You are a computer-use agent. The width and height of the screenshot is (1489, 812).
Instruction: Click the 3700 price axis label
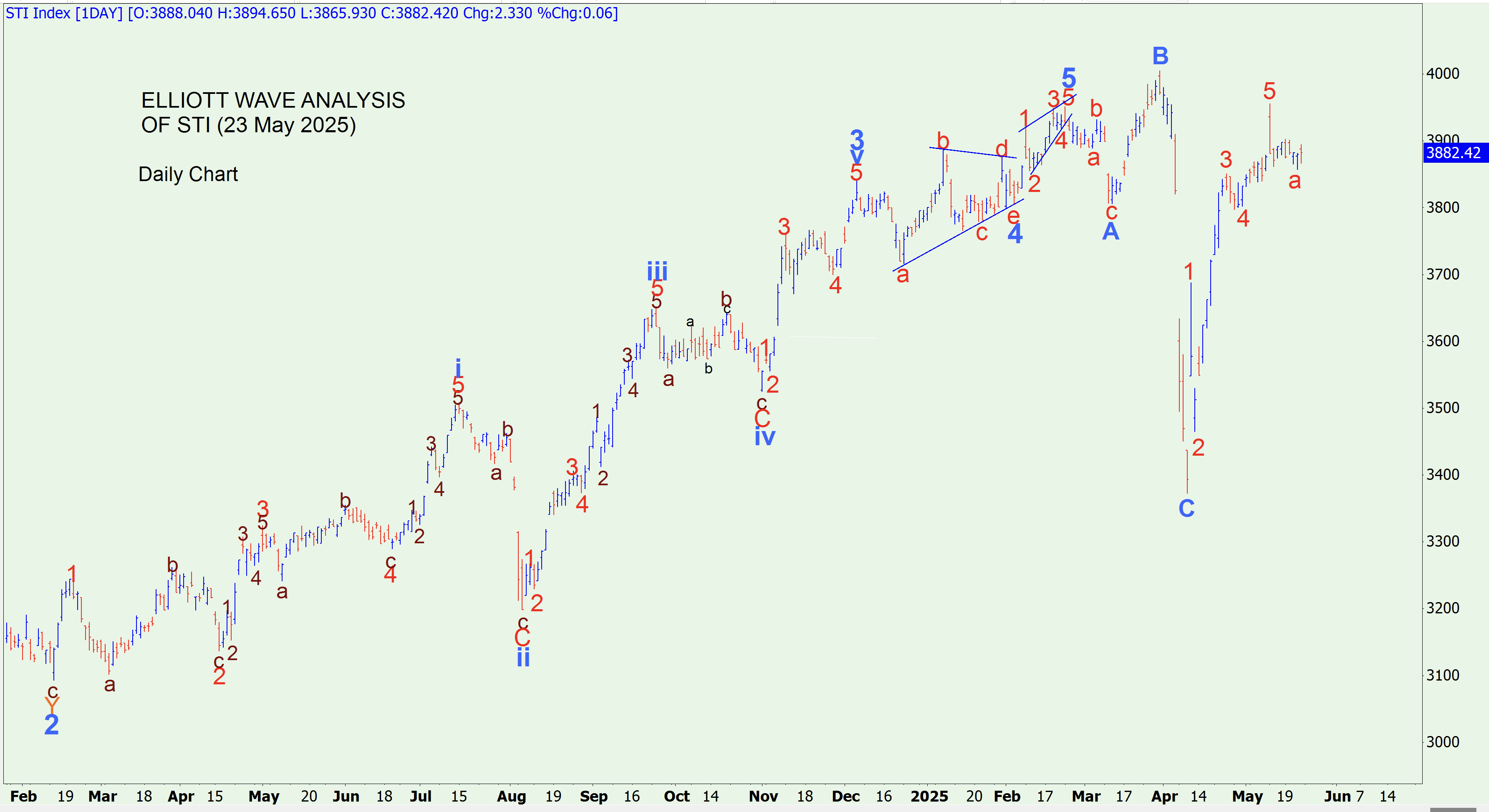tap(1443, 274)
